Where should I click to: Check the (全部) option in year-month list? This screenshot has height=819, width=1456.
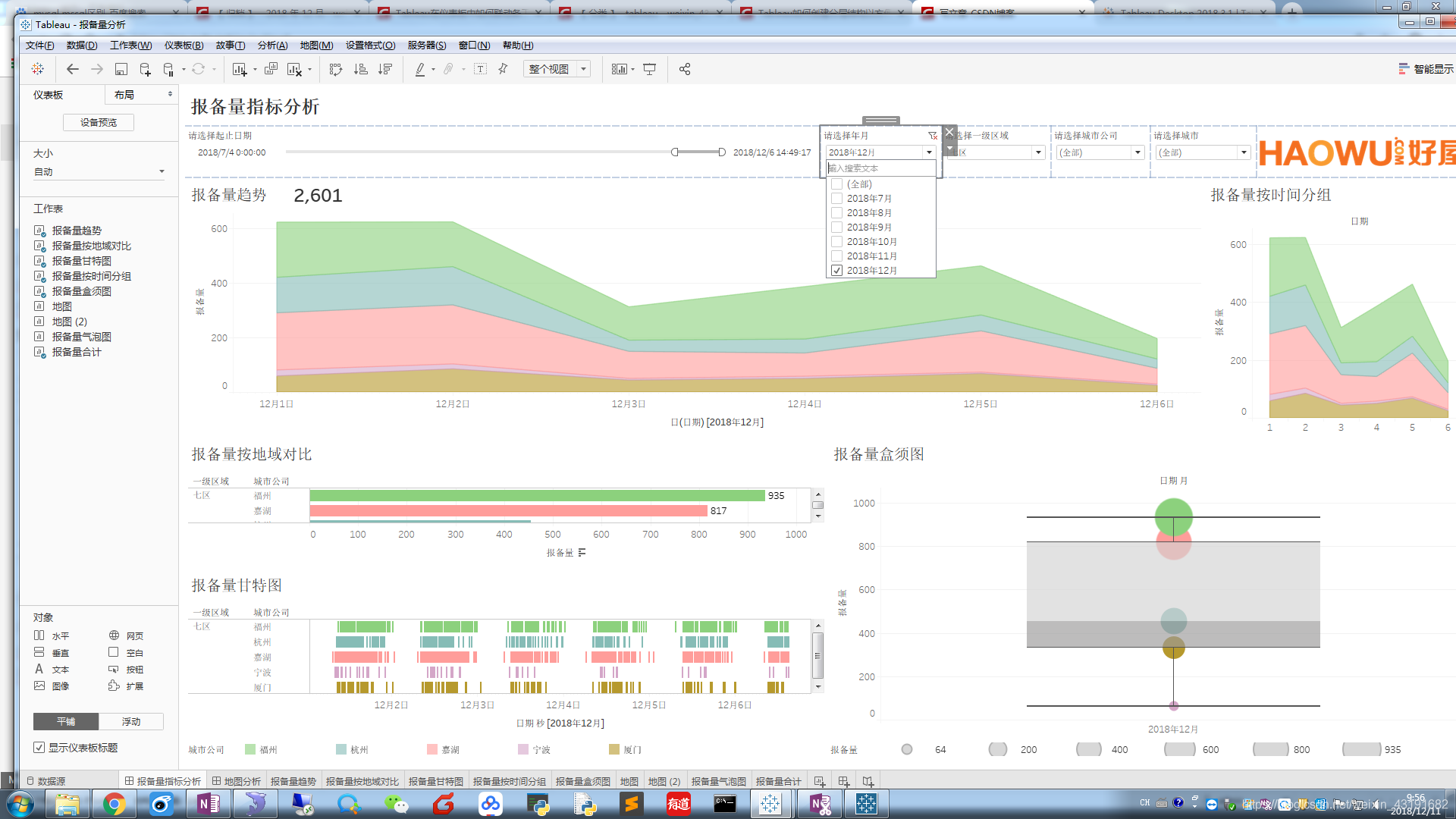pyautogui.click(x=836, y=184)
